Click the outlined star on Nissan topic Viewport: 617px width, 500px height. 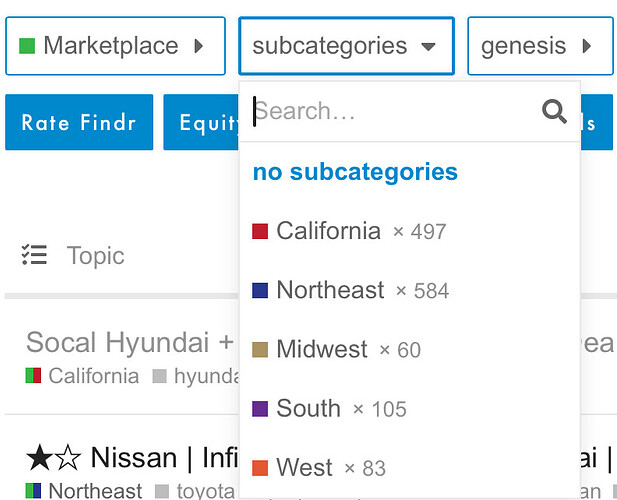(68, 458)
